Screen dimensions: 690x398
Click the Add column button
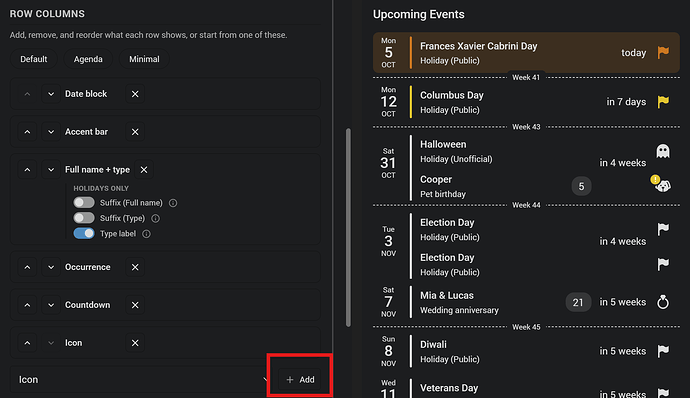(x=301, y=380)
